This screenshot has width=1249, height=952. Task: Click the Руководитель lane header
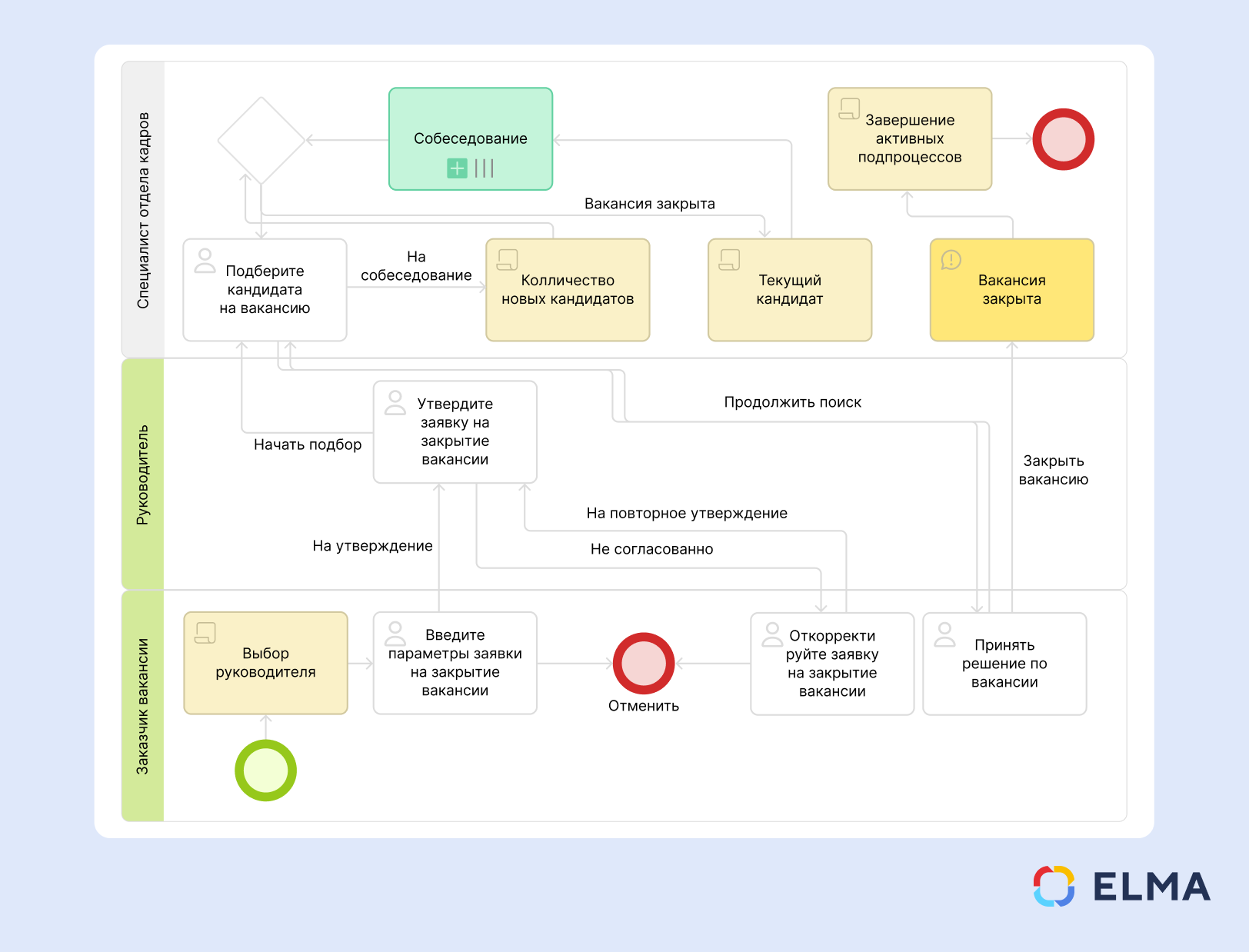[143, 474]
